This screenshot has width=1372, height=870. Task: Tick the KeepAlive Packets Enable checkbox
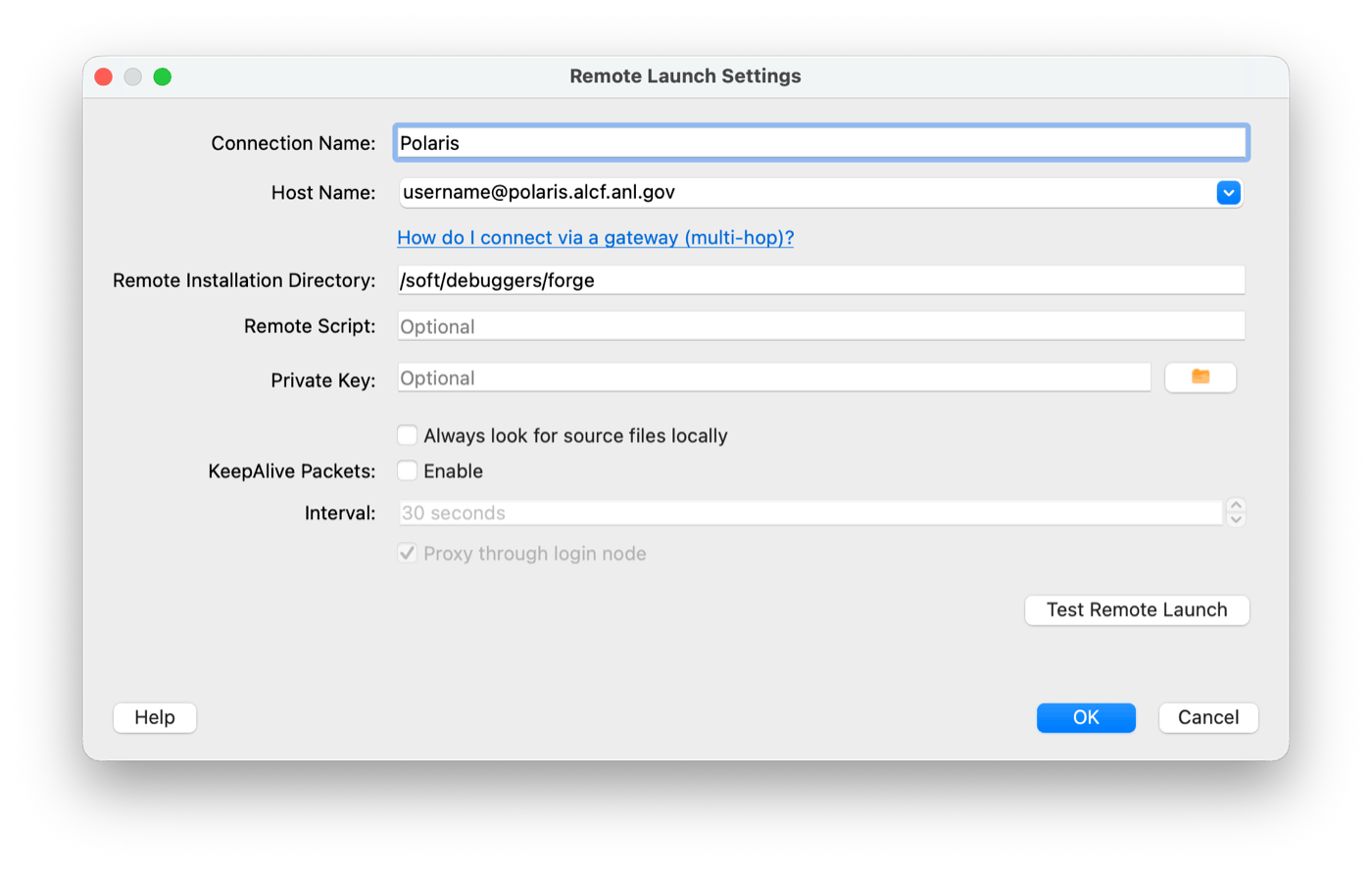[x=408, y=471]
